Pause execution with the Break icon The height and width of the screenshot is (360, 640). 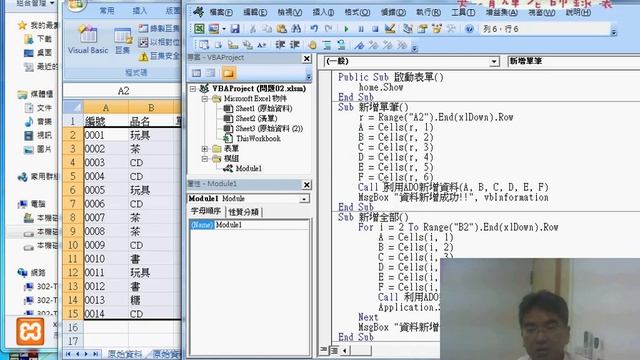[x=361, y=29]
